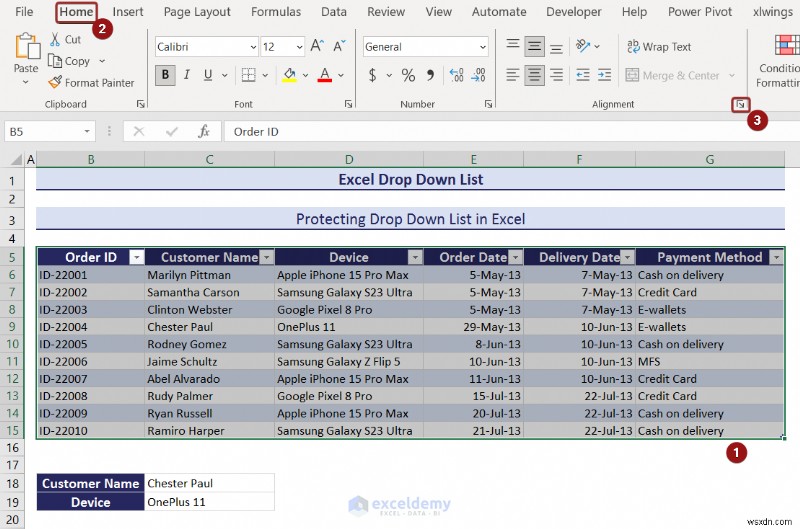Click formula bar Enter checkmark icon
The image size is (800, 529).
click(x=171, y=132)
